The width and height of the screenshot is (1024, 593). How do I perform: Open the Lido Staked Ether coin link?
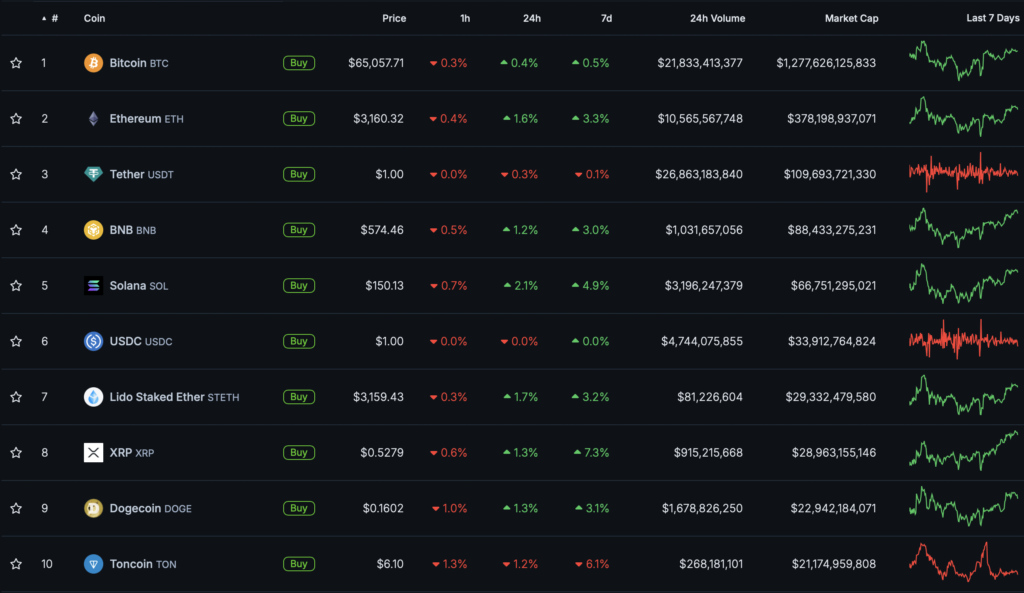[156, 397]
